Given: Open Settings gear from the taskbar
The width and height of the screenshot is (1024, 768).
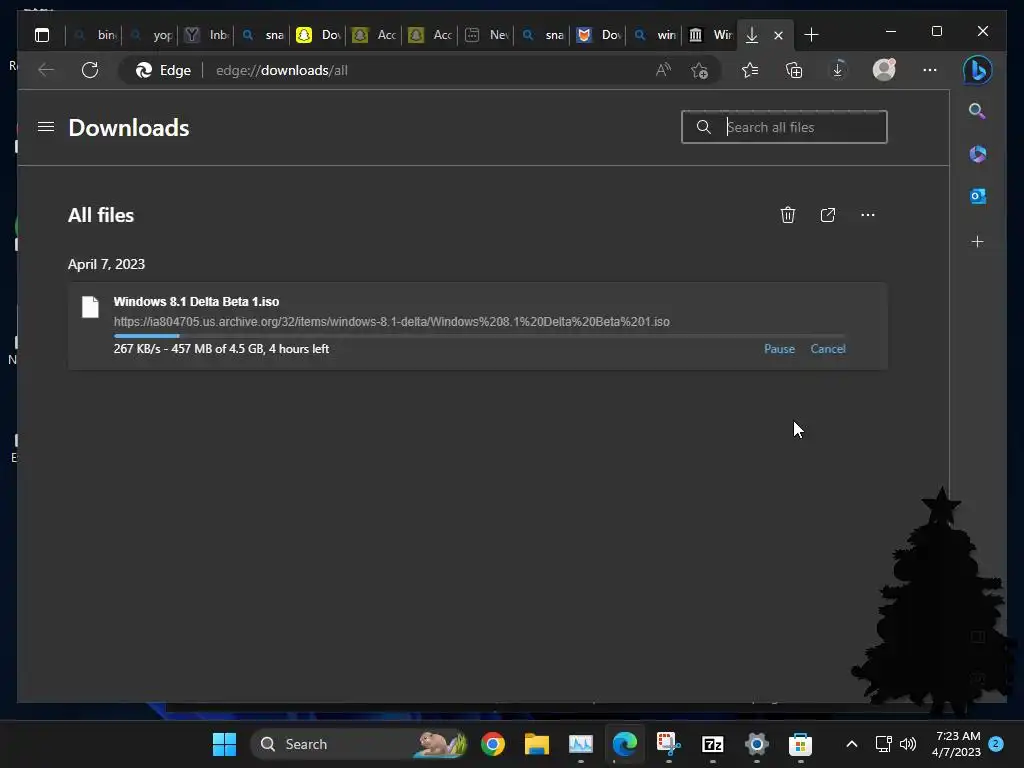Looking at the screenshot, I should [756, 744].
